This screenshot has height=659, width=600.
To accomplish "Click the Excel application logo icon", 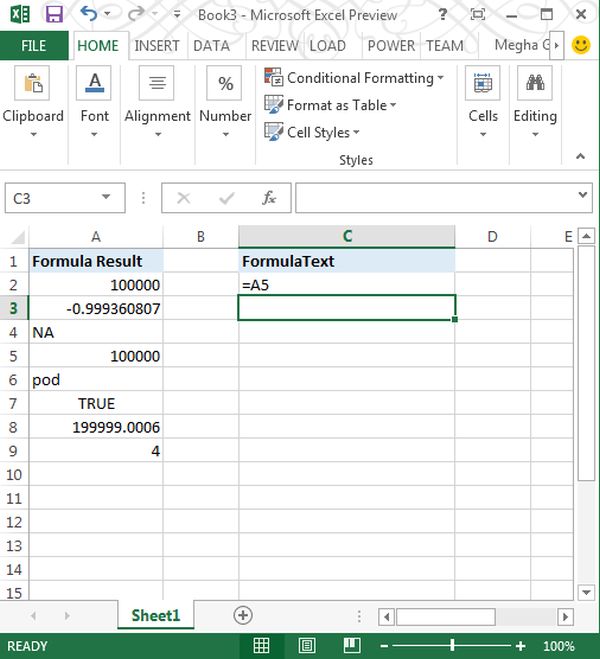I will point(20,15).
